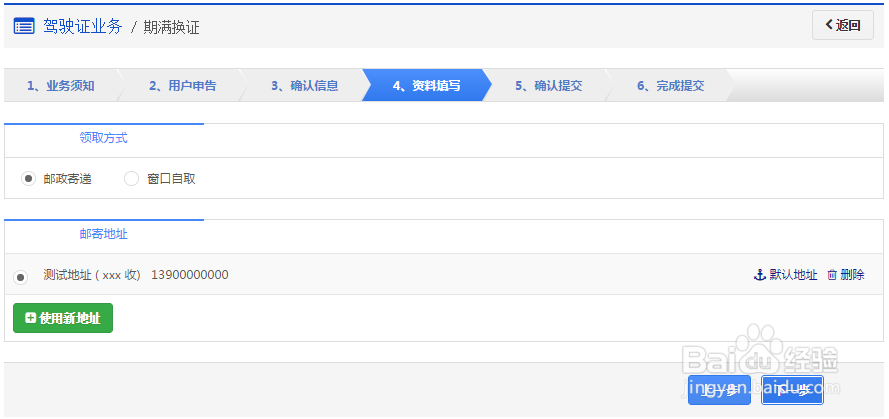Click the 上一步 button
This screenshot has width=889, height=419.
719,390
